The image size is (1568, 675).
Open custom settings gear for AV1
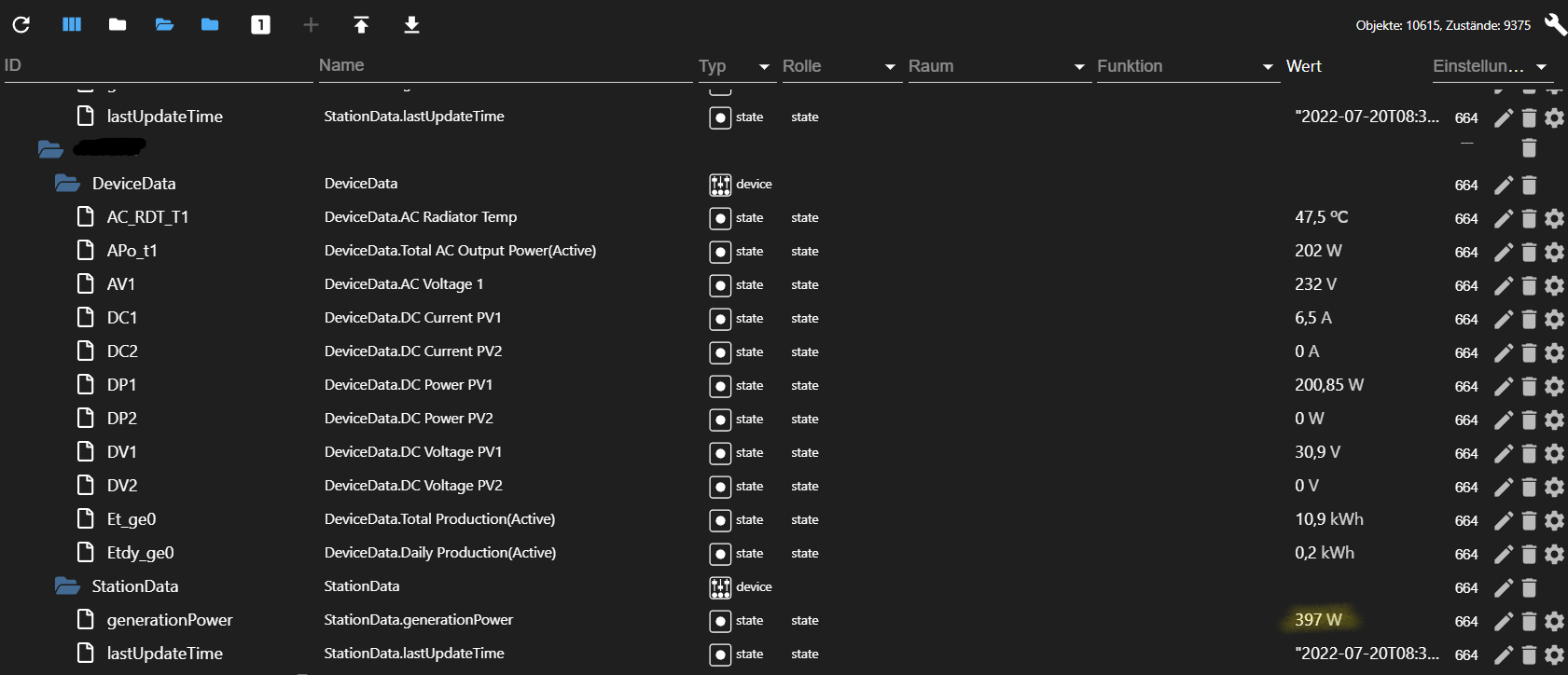1554,285
